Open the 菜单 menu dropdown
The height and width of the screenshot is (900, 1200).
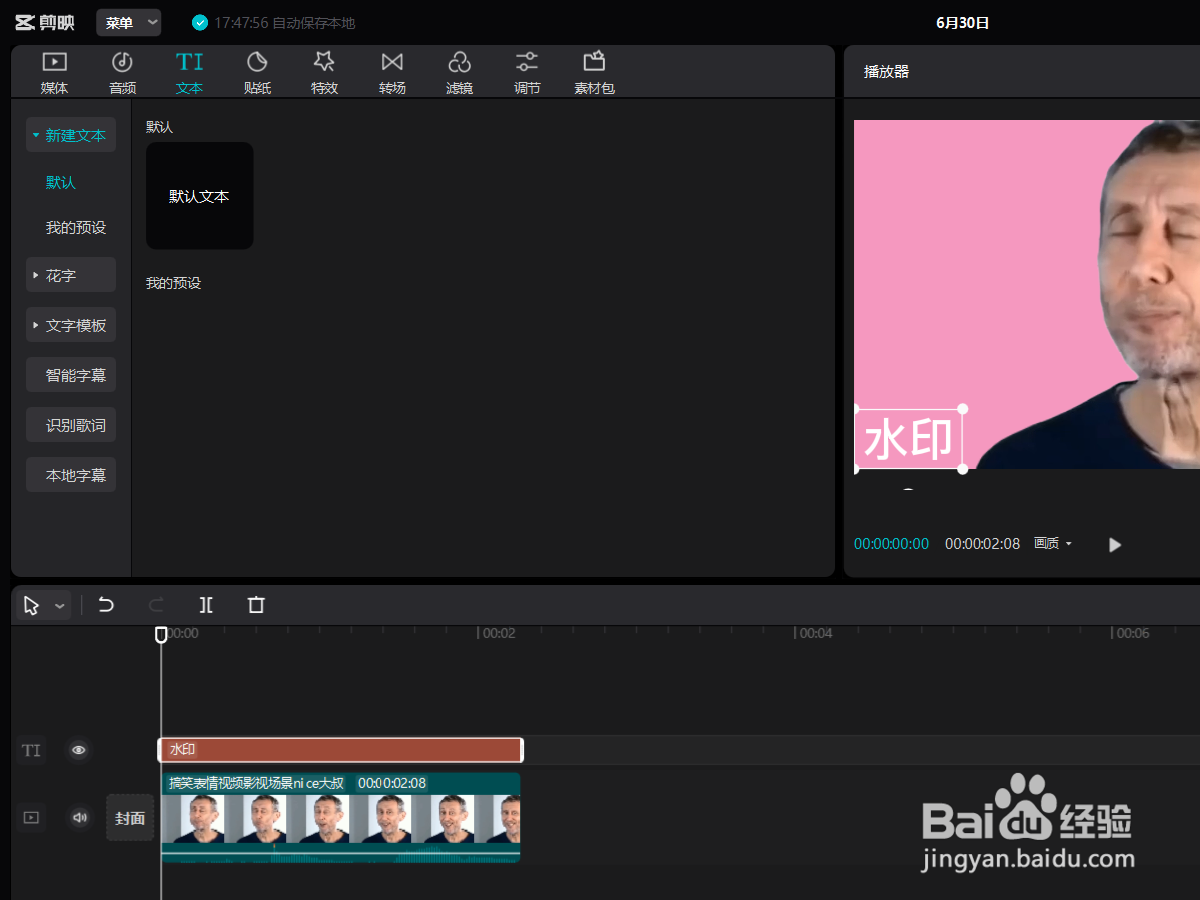coord(129,22)
